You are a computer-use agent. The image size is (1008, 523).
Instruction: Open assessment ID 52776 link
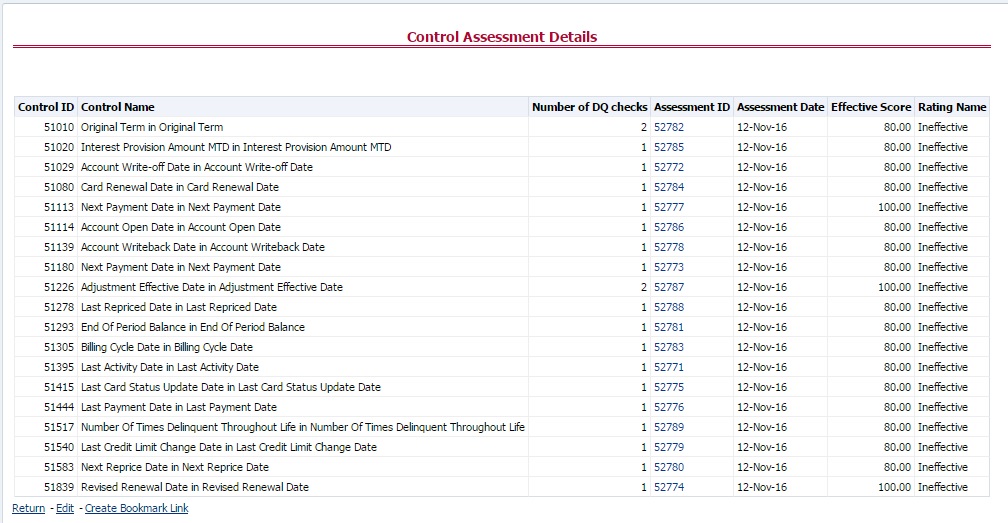669,407
